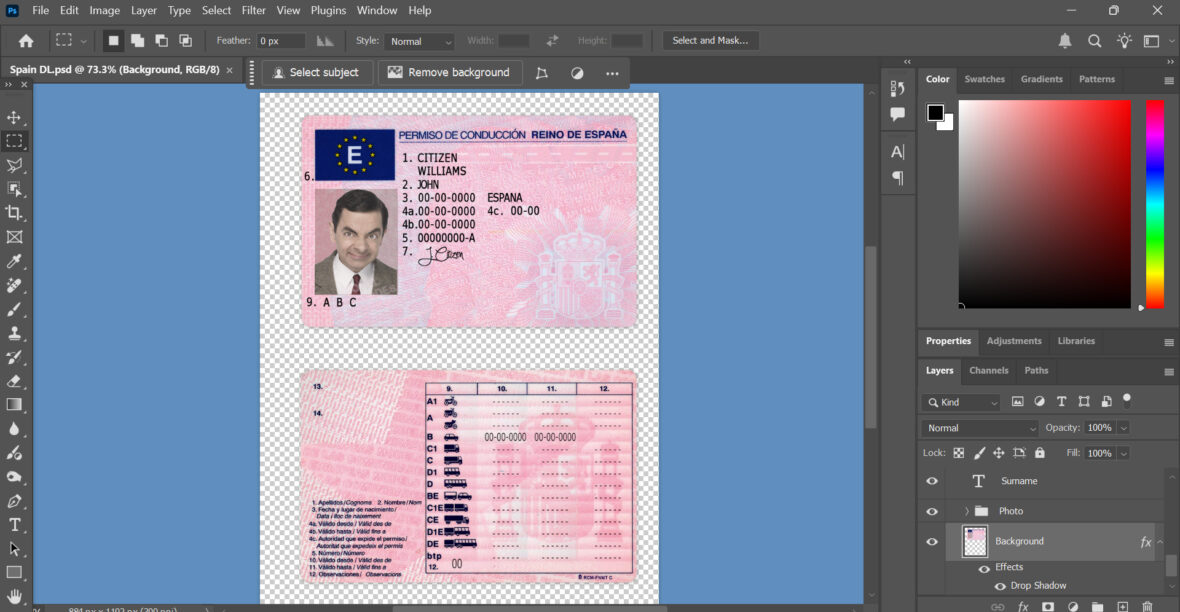Viewport: 1180px width, 612px height.
Task: Hide the Photo group layer
Action: coord(932,511)
